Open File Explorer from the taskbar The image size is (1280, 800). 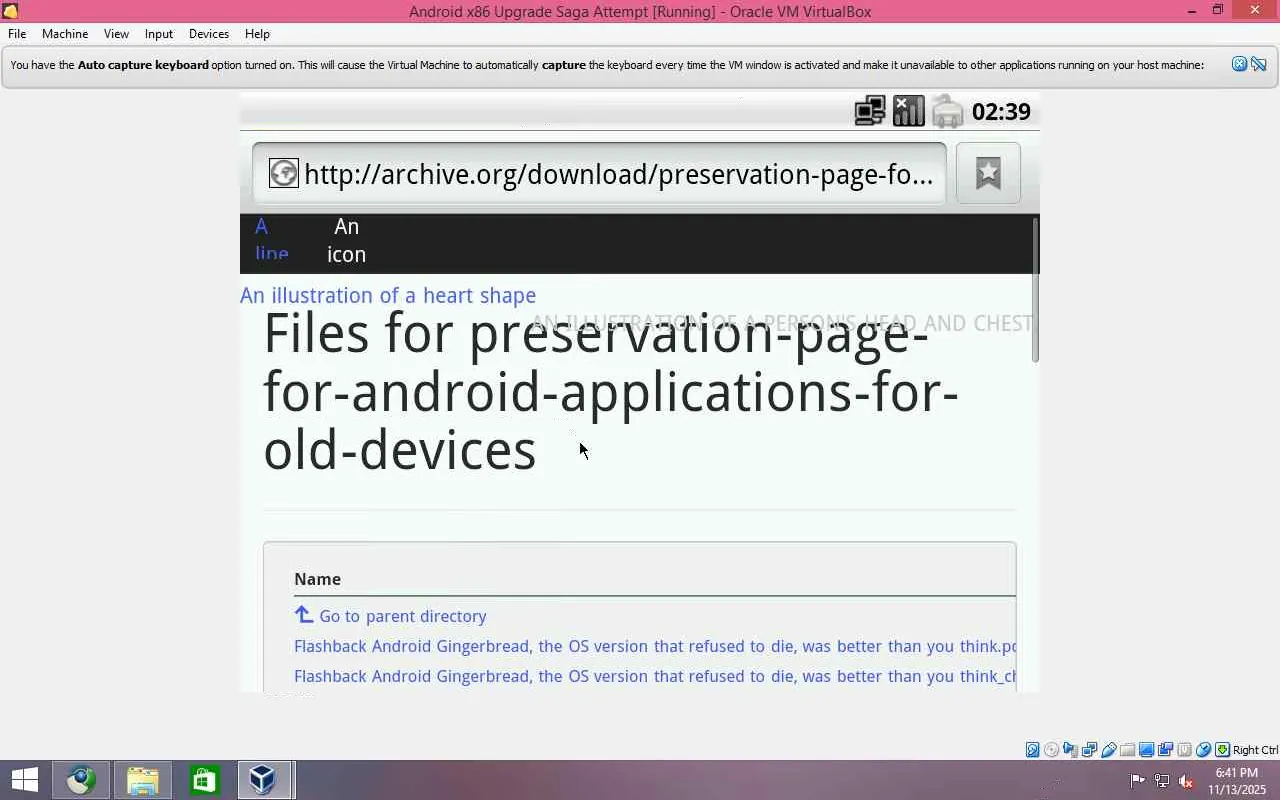click(x=143, y=780)
